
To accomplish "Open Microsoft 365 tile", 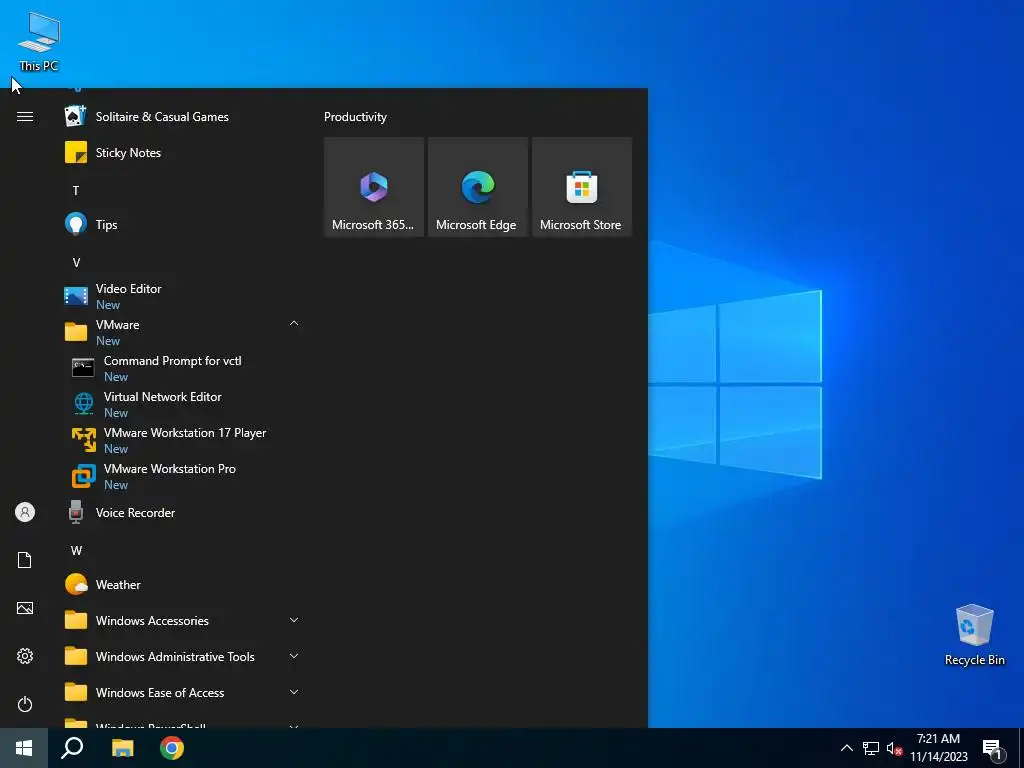I will [374, 187].
